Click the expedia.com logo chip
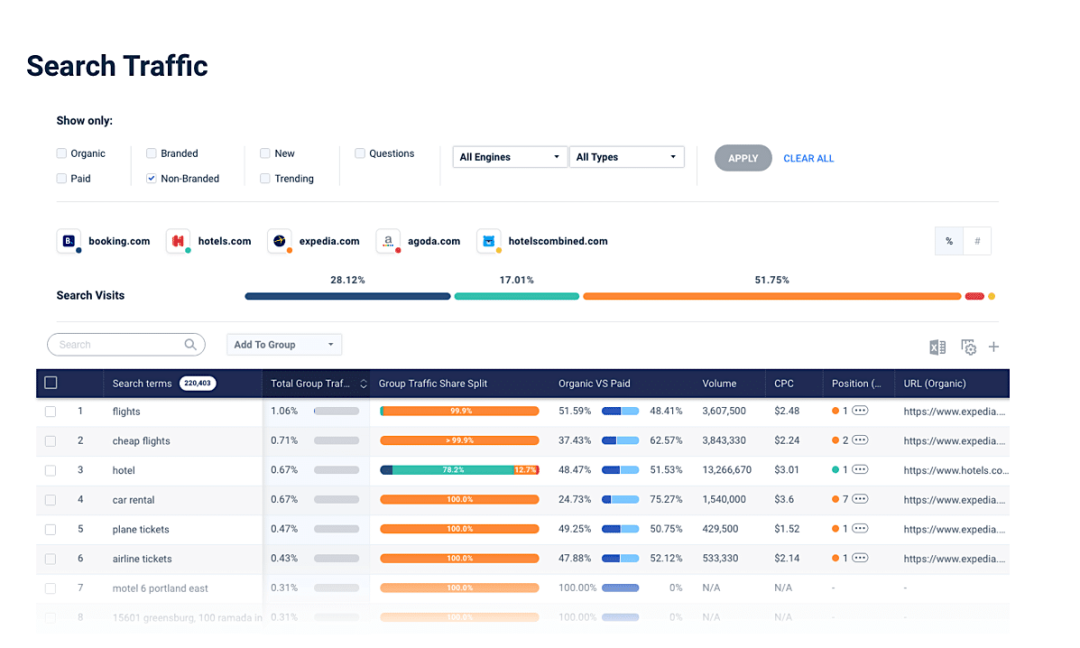 (x=280, y=241)
